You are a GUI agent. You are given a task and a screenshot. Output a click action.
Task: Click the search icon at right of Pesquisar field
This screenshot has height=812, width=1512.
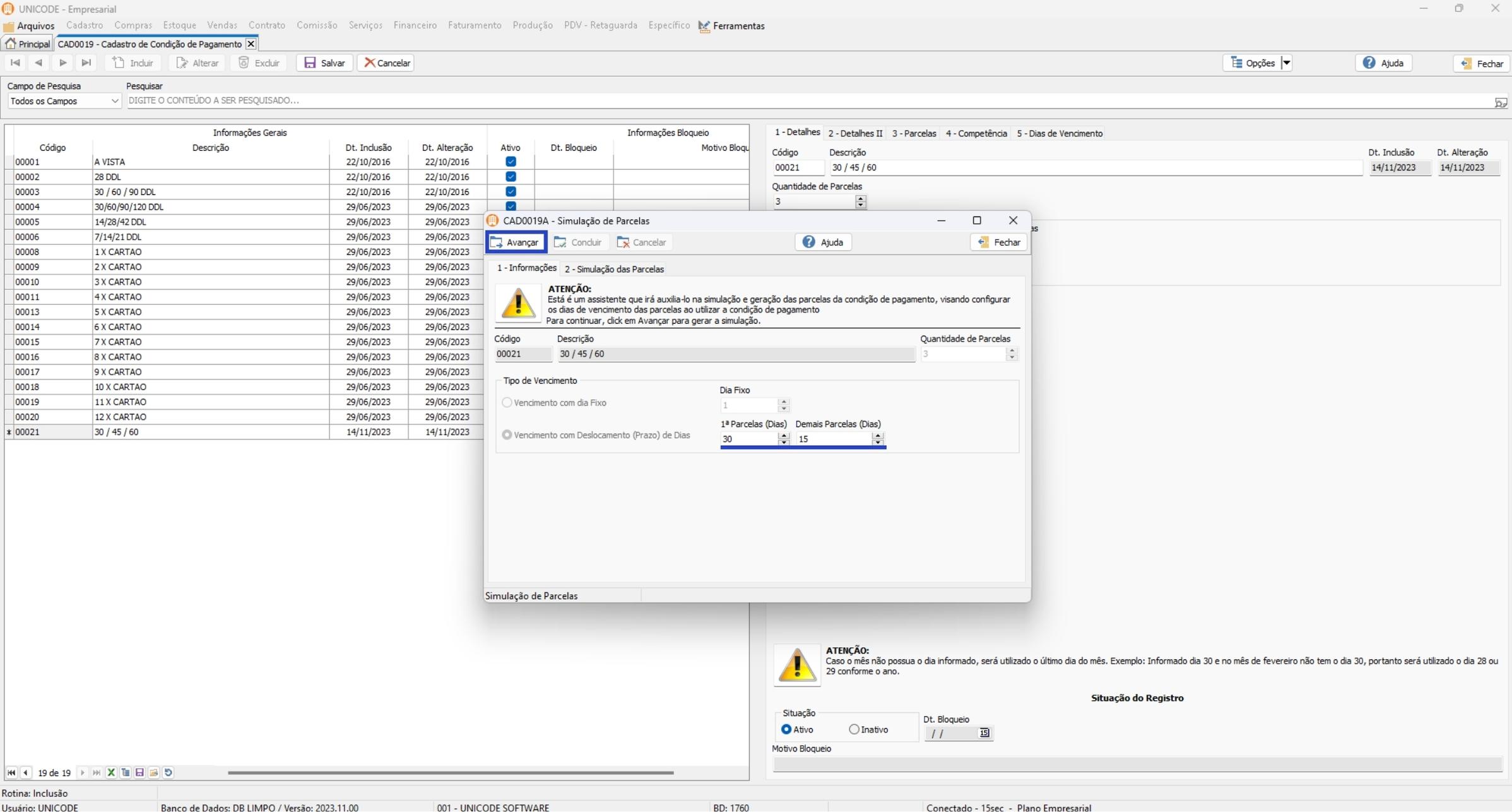click(x=1500, y=102)
